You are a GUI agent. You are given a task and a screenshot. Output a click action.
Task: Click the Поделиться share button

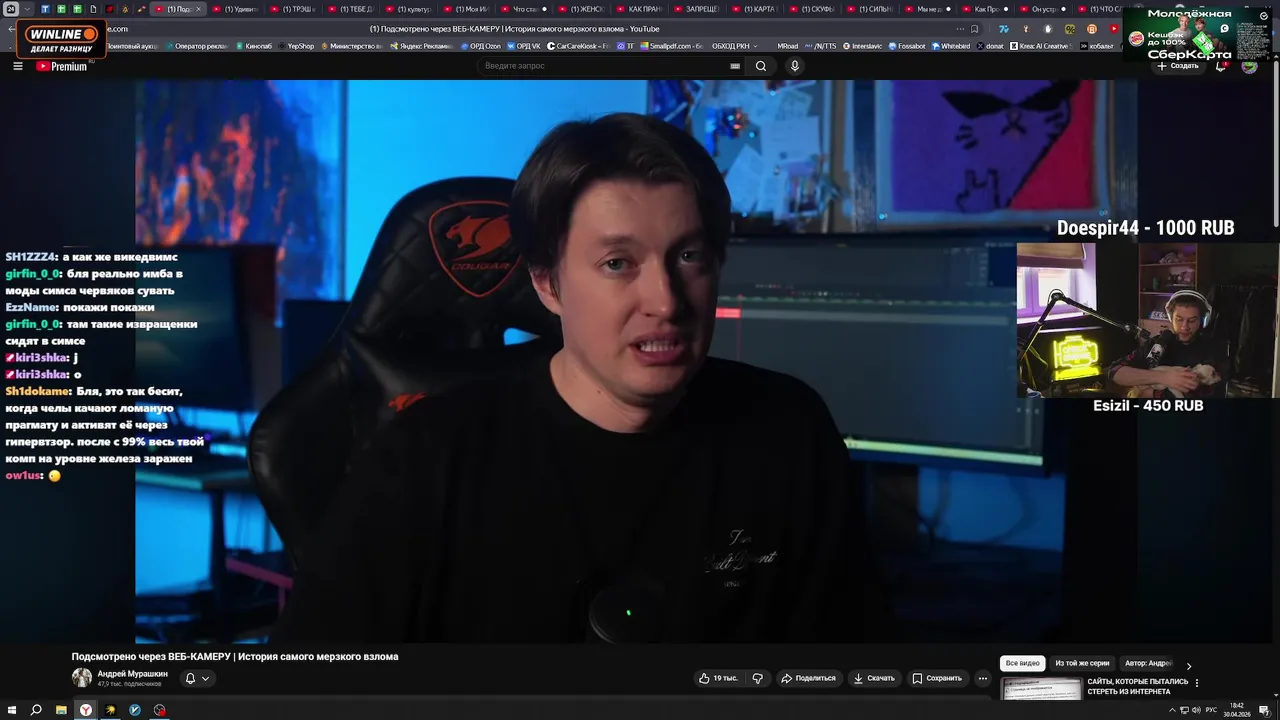pos(808,678)
